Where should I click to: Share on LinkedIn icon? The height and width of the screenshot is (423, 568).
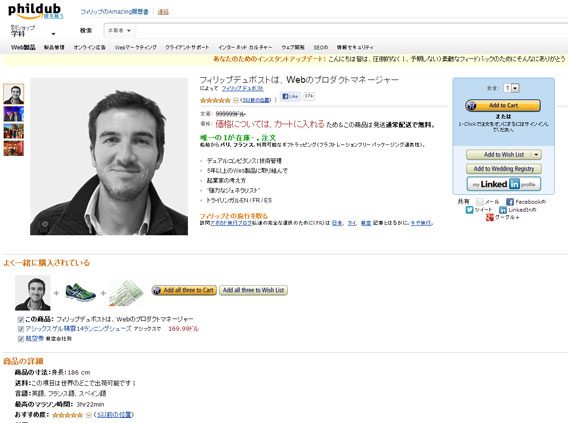[x=503, y=210]
